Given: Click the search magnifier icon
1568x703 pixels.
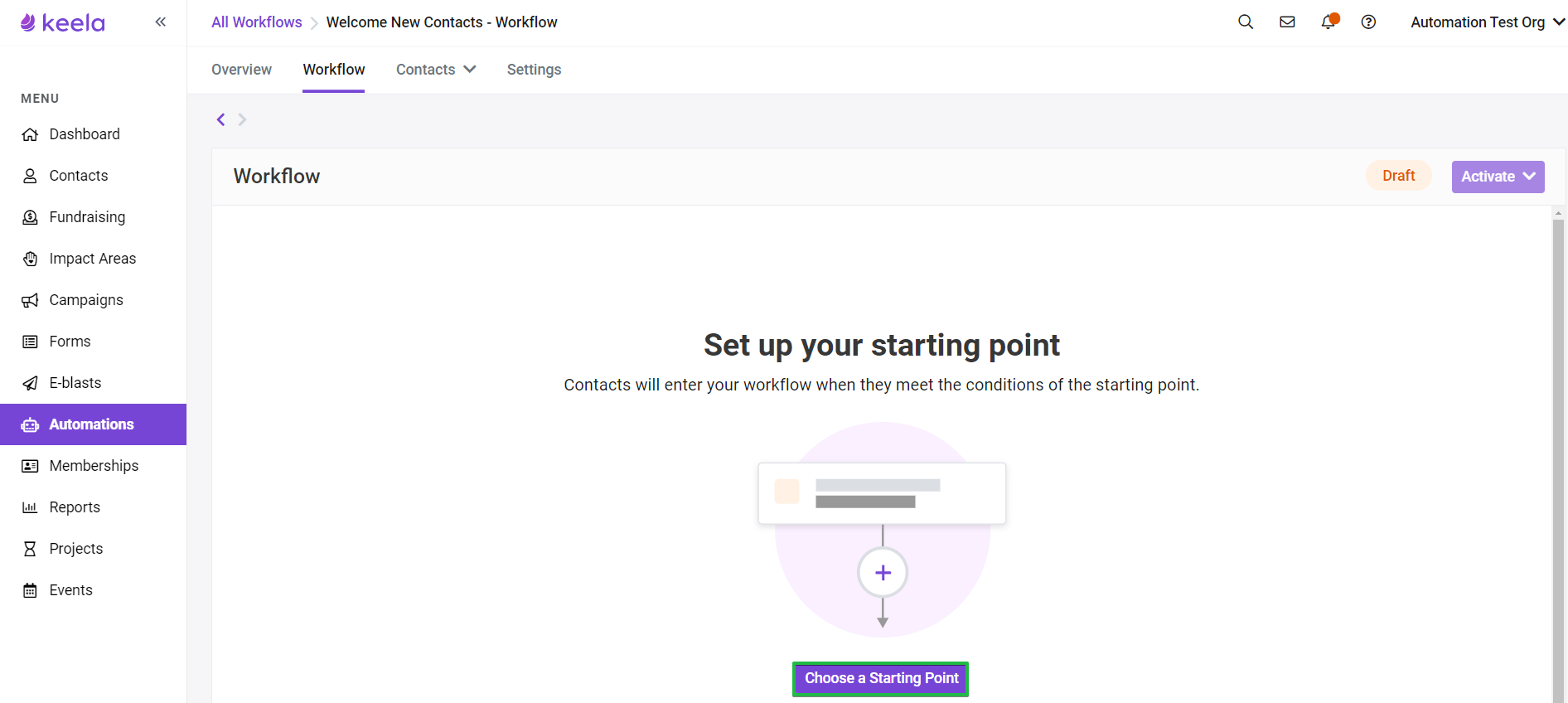Looking at the screenshot, I should point(1246,22).
